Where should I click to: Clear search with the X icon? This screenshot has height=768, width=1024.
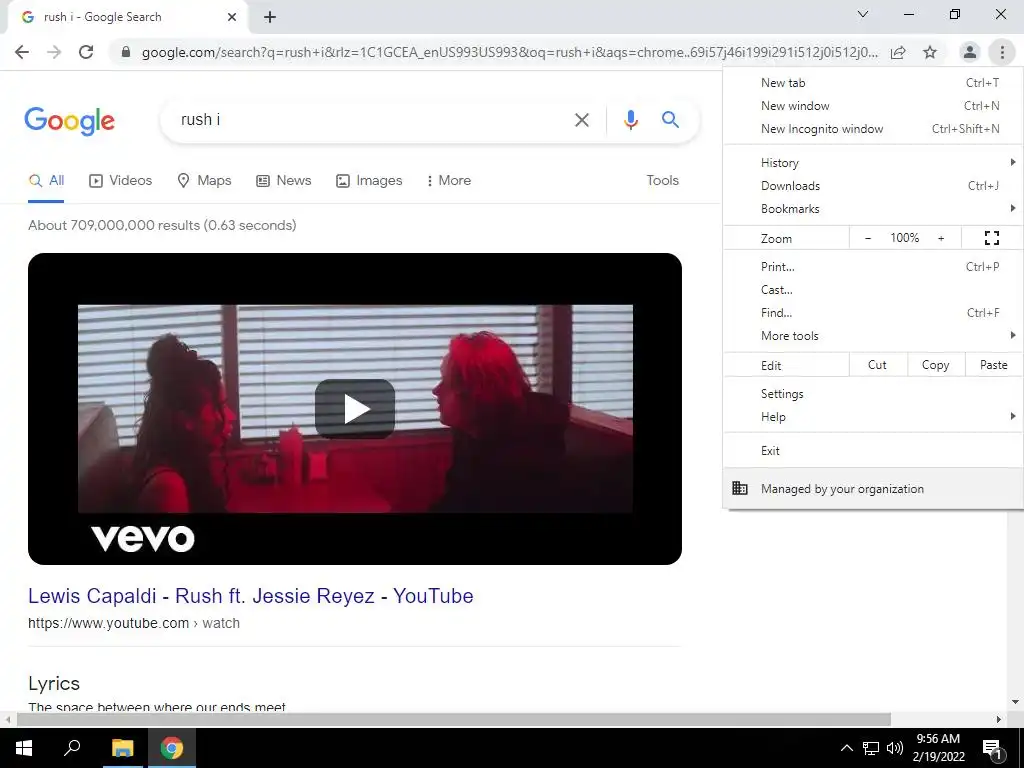(581, 120)
